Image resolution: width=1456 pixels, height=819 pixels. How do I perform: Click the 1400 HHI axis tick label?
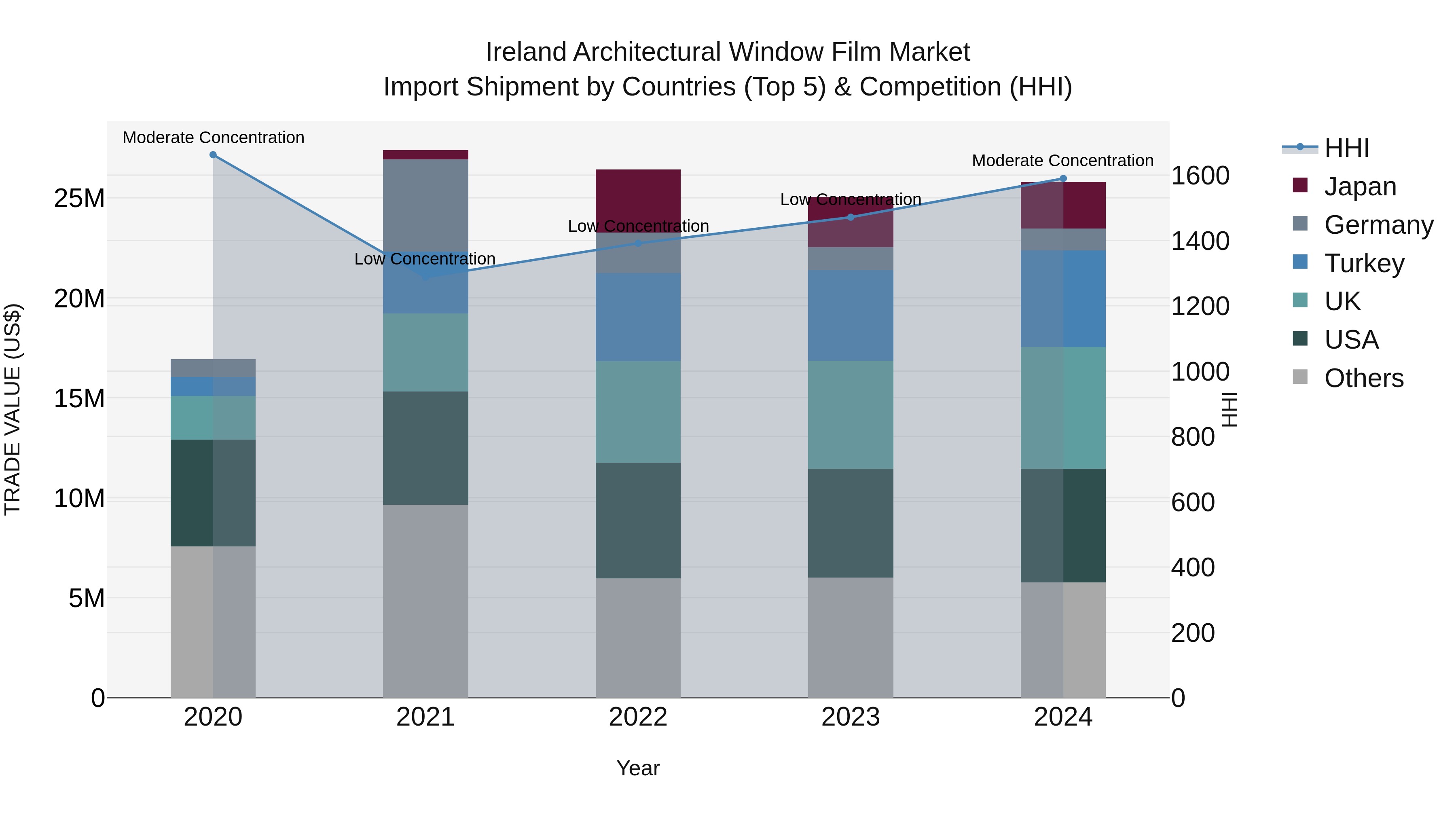click(x=1200, y=241)
